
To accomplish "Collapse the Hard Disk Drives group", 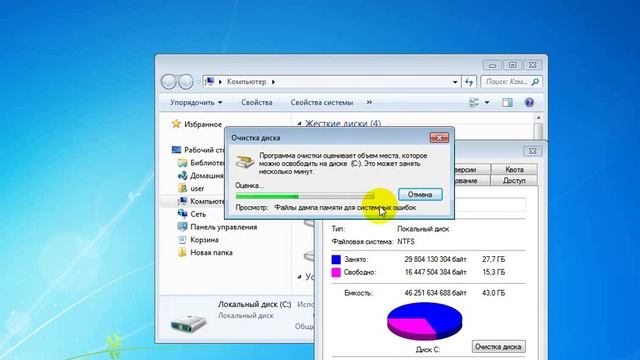I will (x=300, y=123).
